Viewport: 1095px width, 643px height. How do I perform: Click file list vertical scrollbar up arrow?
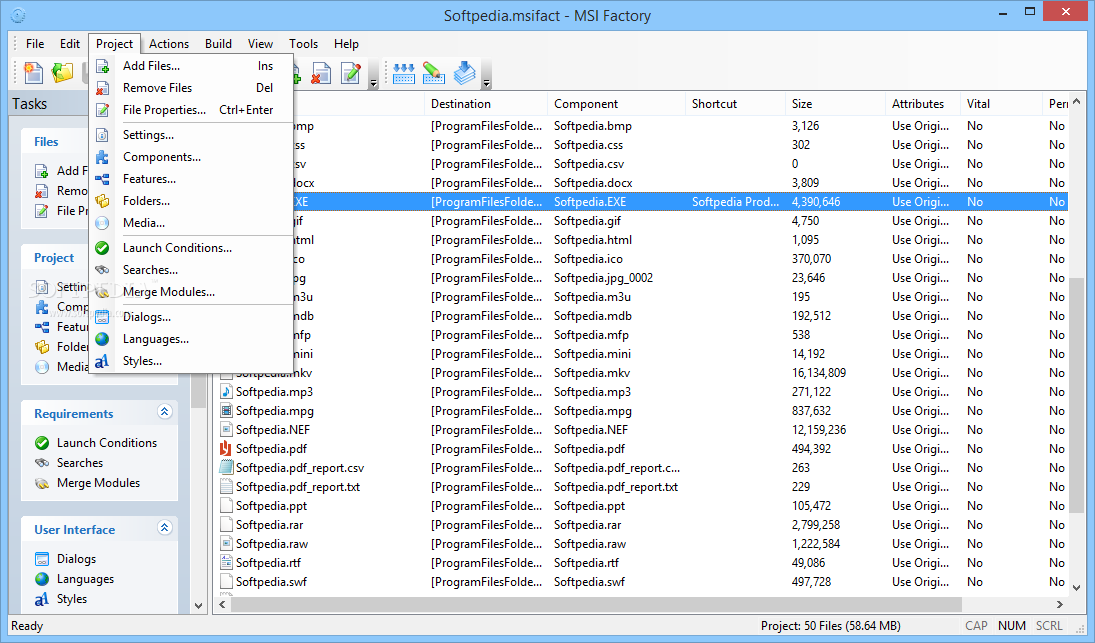(x=1076, y=102)
